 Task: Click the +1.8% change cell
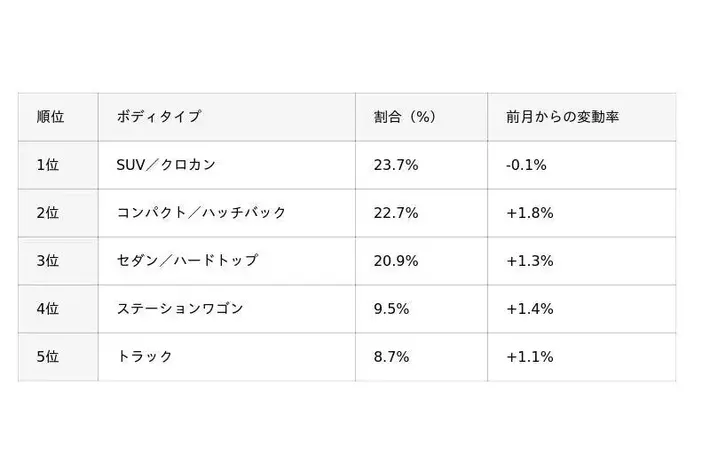pyautogui.click(x=529, y=213)
